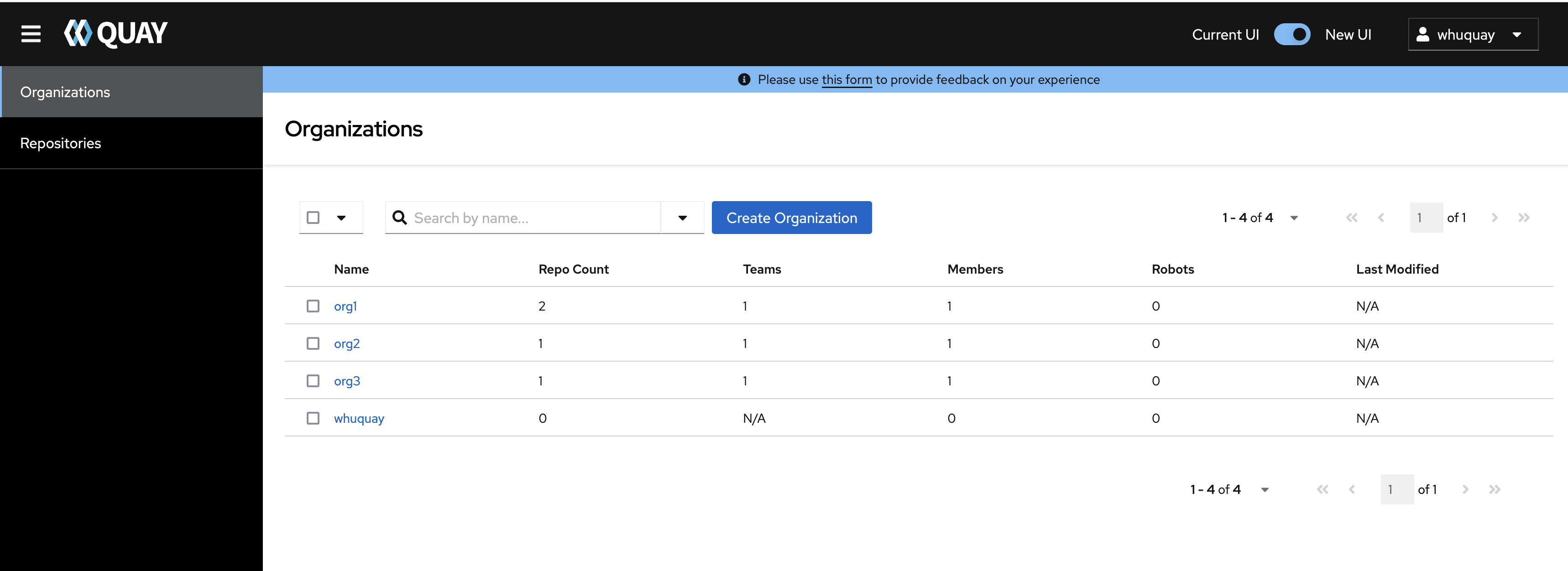Click the info icon in feedback banner

[743, 80]
